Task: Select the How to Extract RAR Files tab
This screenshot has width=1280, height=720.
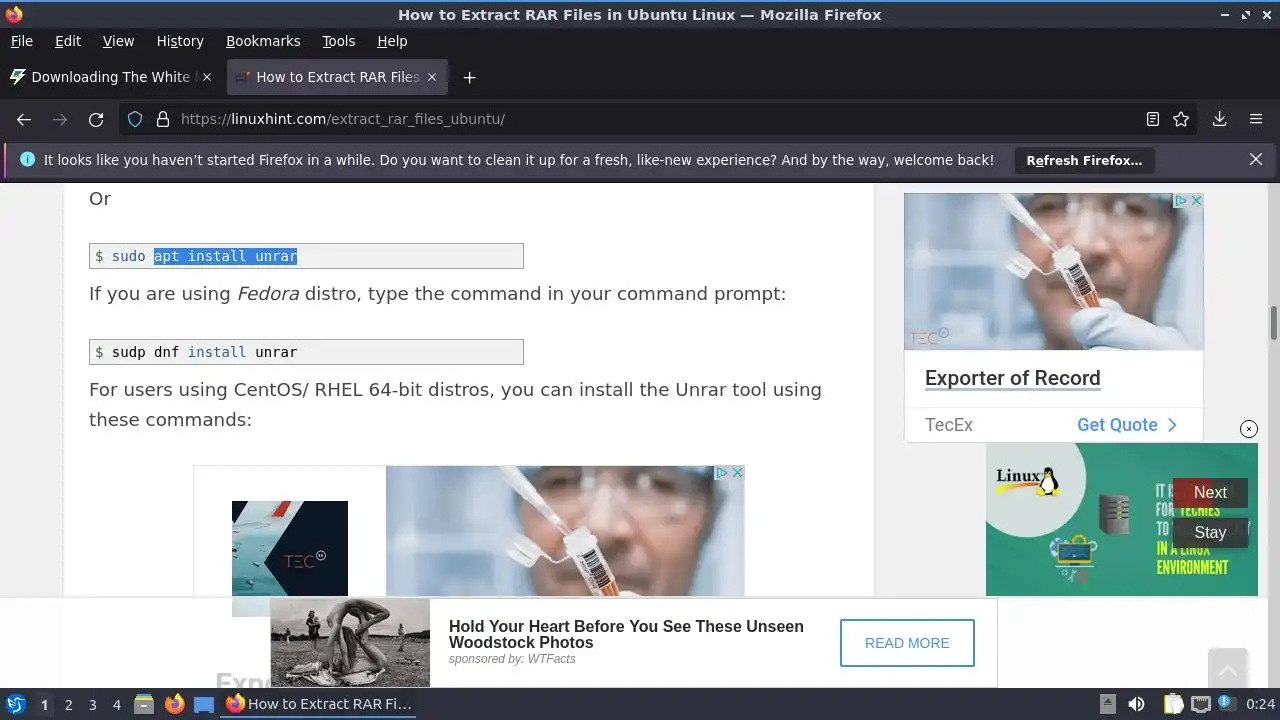Action: pyautogui.click(x=337, y=77)
